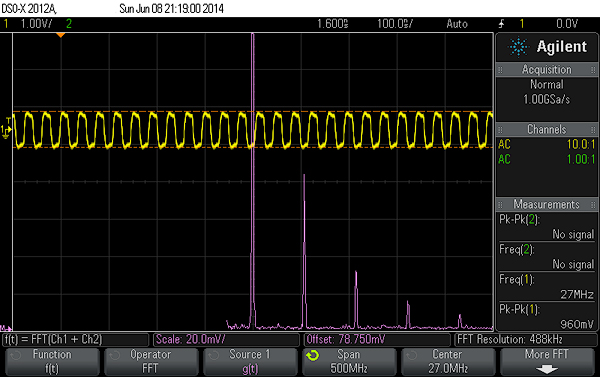Click the 100.0 timebase per division value

point(395,24)
